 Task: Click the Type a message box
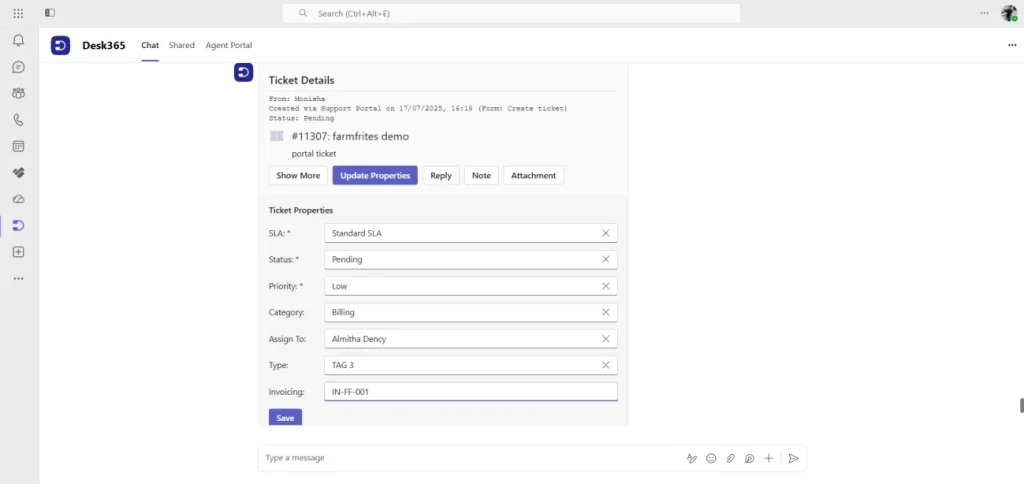pos(470,459)
